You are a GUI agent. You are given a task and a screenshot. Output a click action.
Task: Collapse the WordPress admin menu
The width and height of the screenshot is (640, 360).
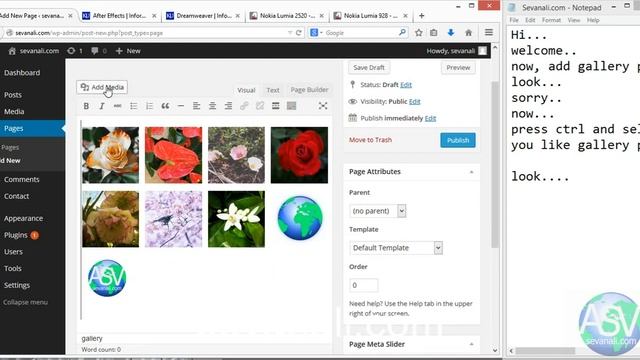coord(25,302)
